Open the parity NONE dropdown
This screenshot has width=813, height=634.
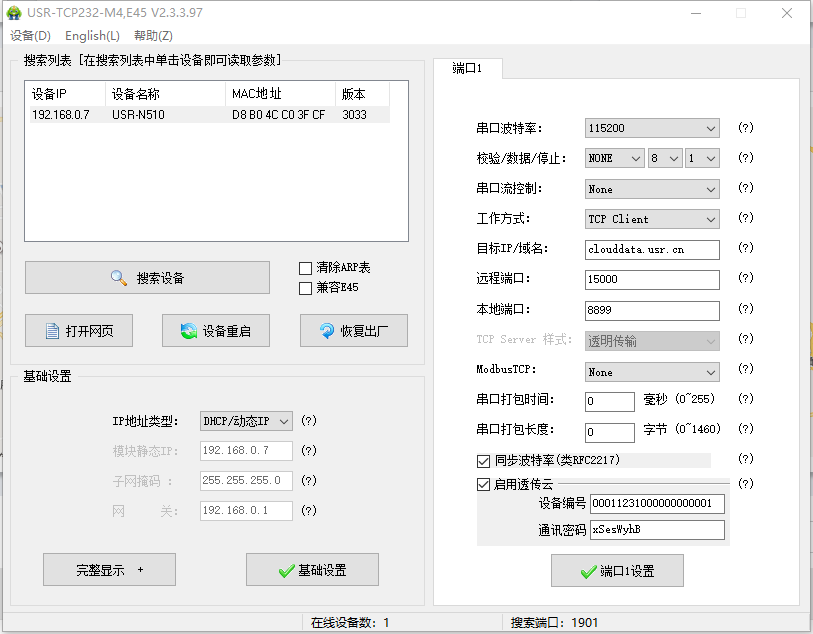pos(614,158)
